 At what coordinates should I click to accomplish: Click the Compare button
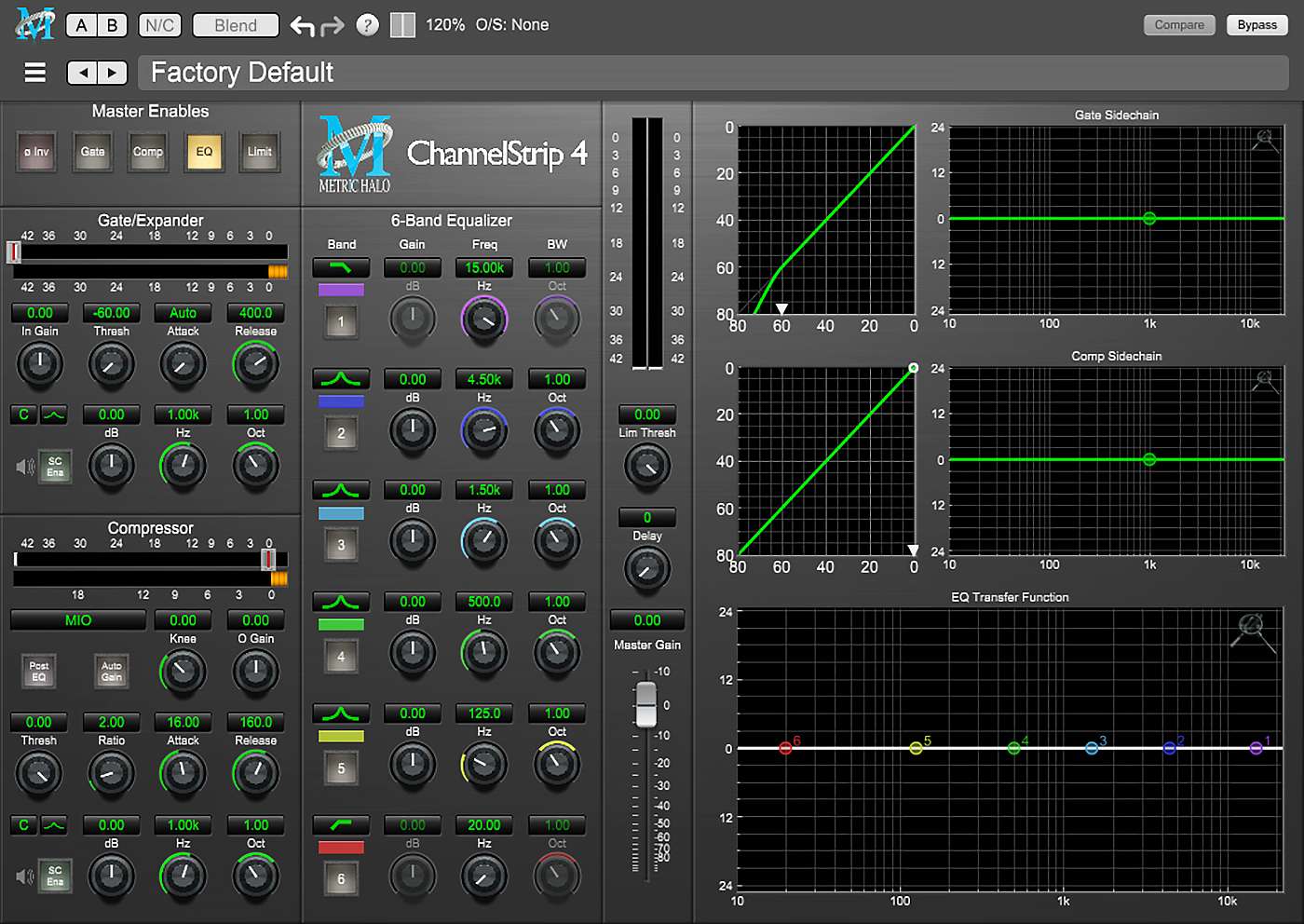pos(1179,25)
